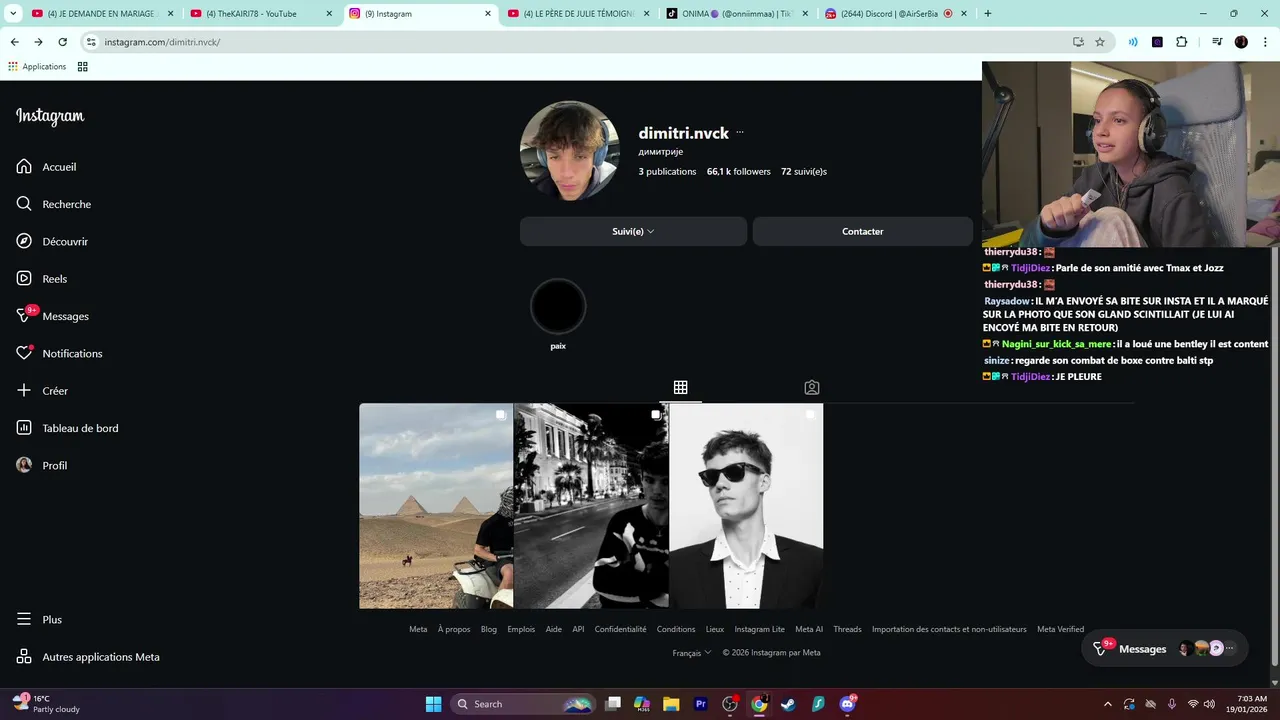The height and width of the screenshot is (720, 1280).
Task: Open Messages icon in the sidebar
Action: point(24,316)
